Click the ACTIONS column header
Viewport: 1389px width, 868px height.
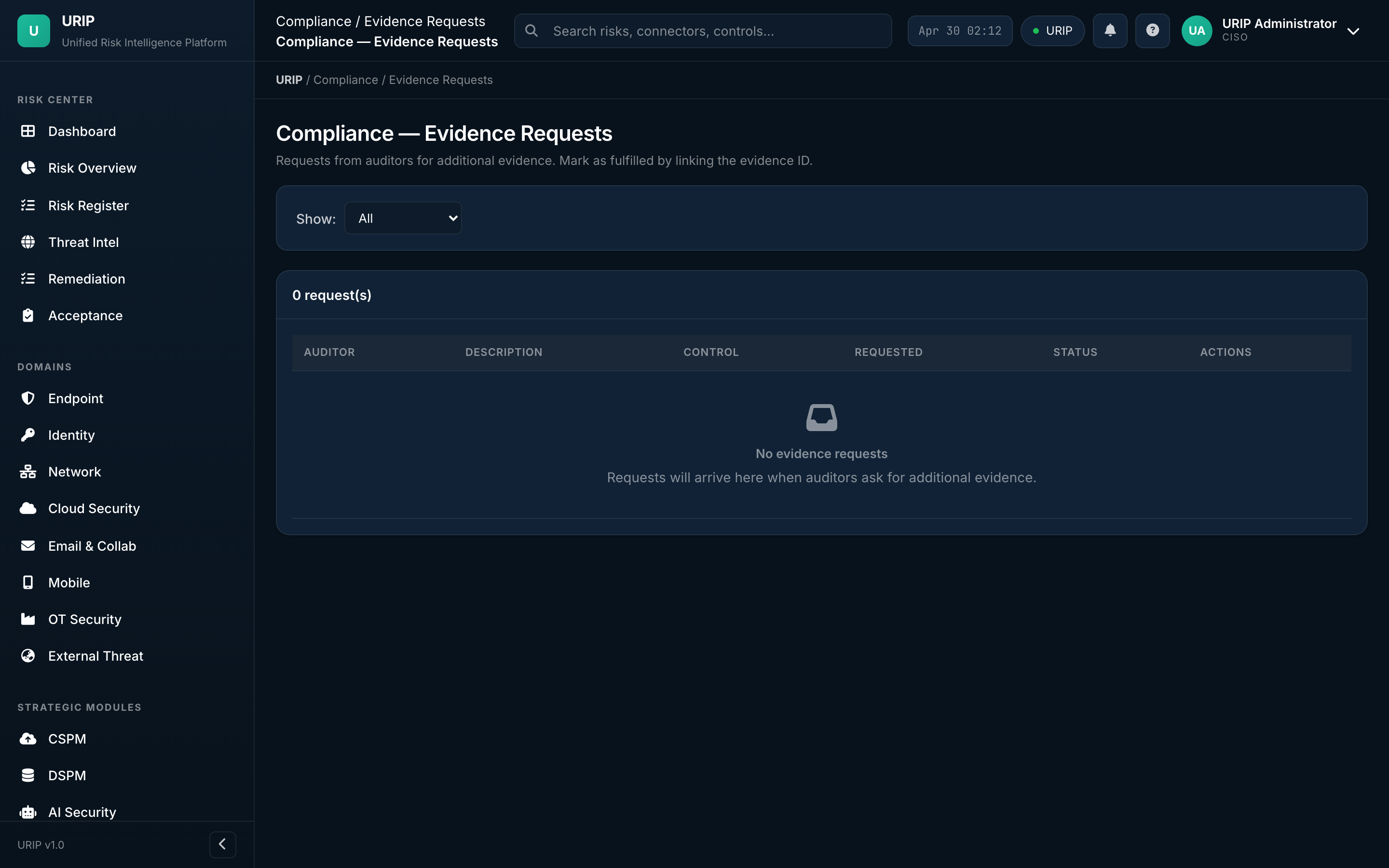pos(1226,352)
